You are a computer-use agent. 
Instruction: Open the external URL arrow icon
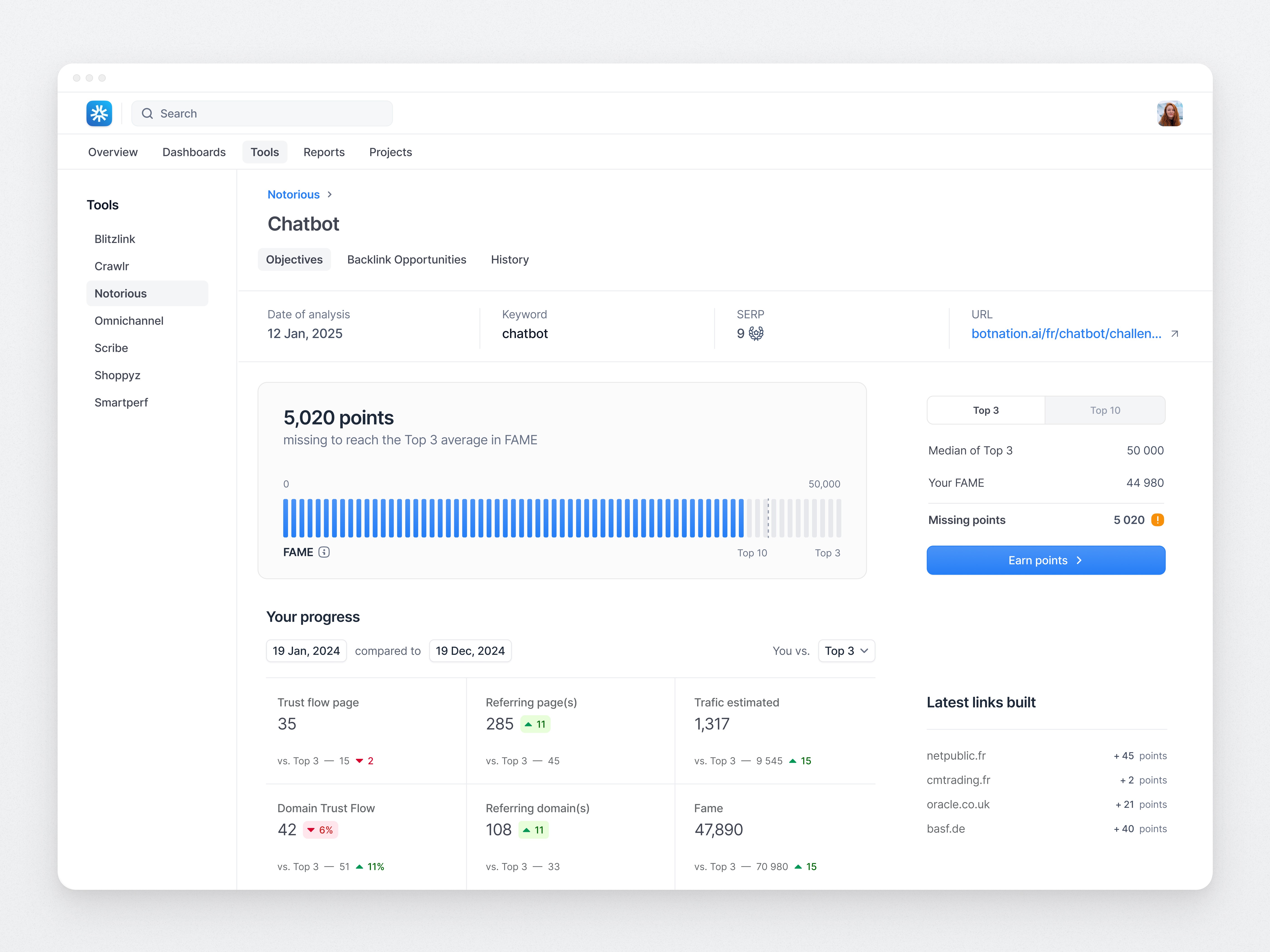1175,334
